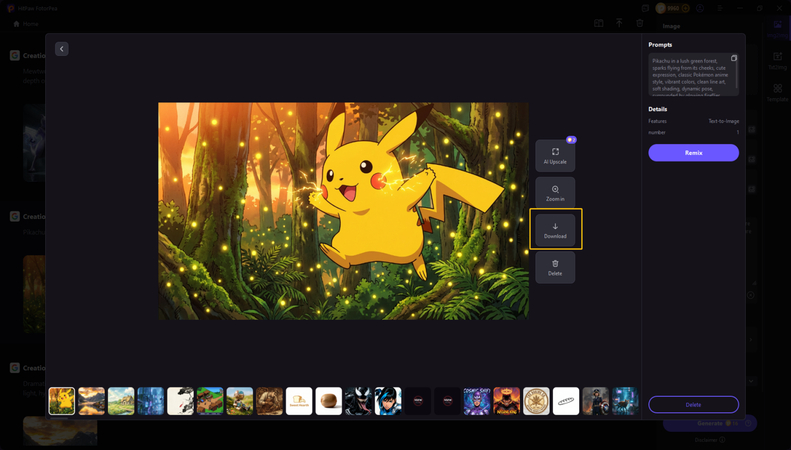Image resolution: width=791 pixels, height=450 pixels.
Task: Click the "Text-to-Image" features value
Action: [724, 121]
